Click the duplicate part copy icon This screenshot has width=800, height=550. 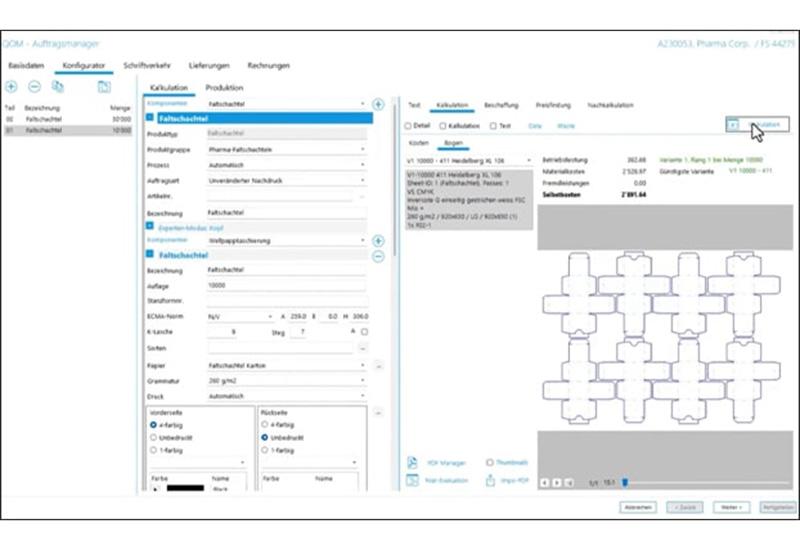58,87
